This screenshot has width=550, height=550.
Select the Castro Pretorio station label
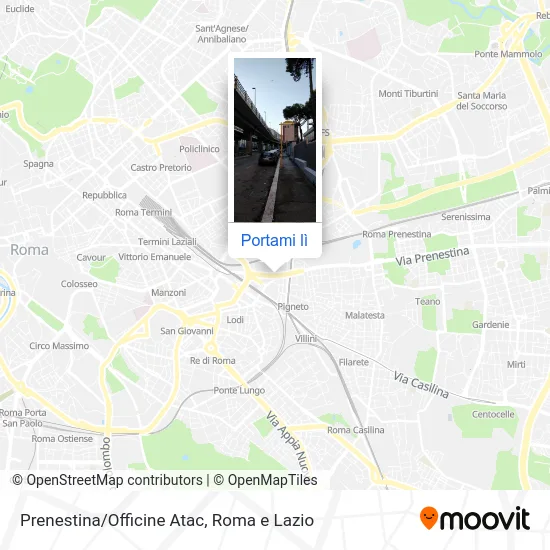[x=161, y=168]
